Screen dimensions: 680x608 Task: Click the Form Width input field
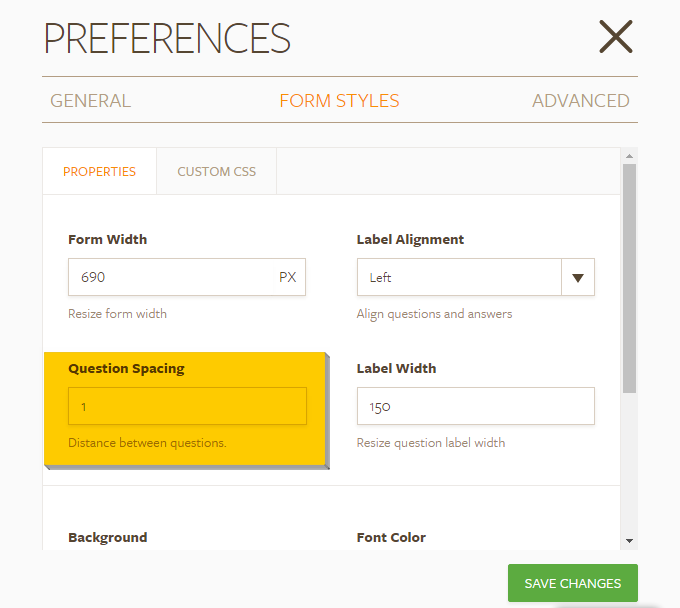coord(170,277)
